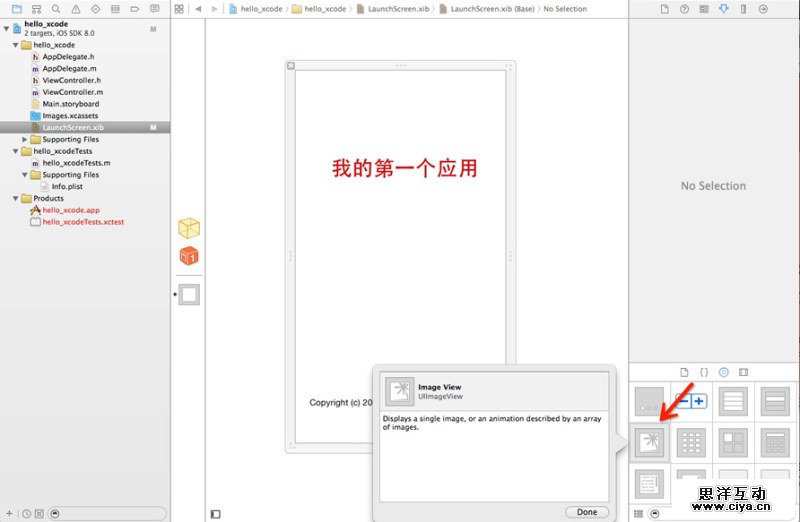The image size is (800, 522).
Task: Toggle the document outline panel
Action: [215, 514]
